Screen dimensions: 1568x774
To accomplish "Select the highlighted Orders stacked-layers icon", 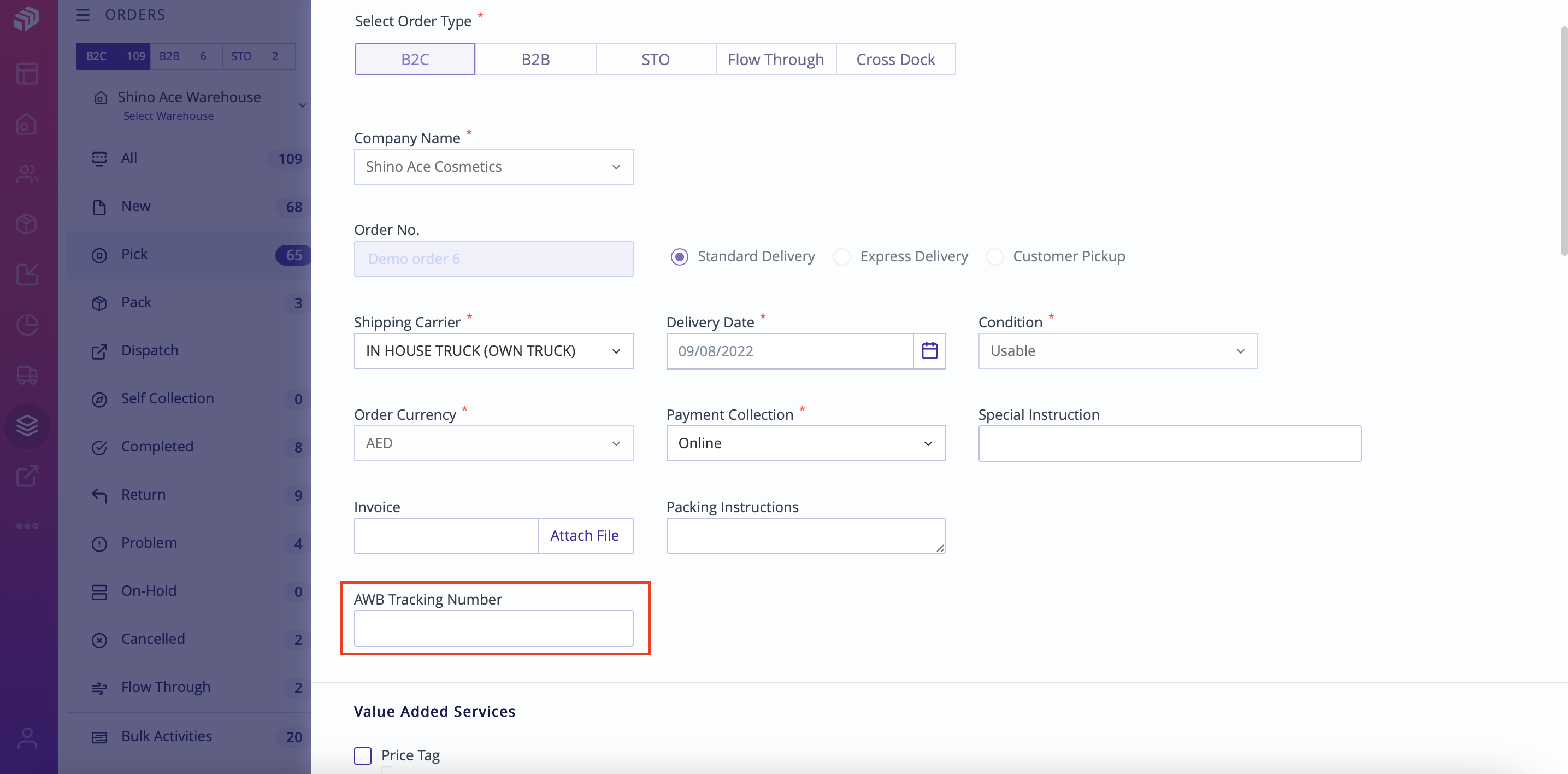I will pos(27,426).
